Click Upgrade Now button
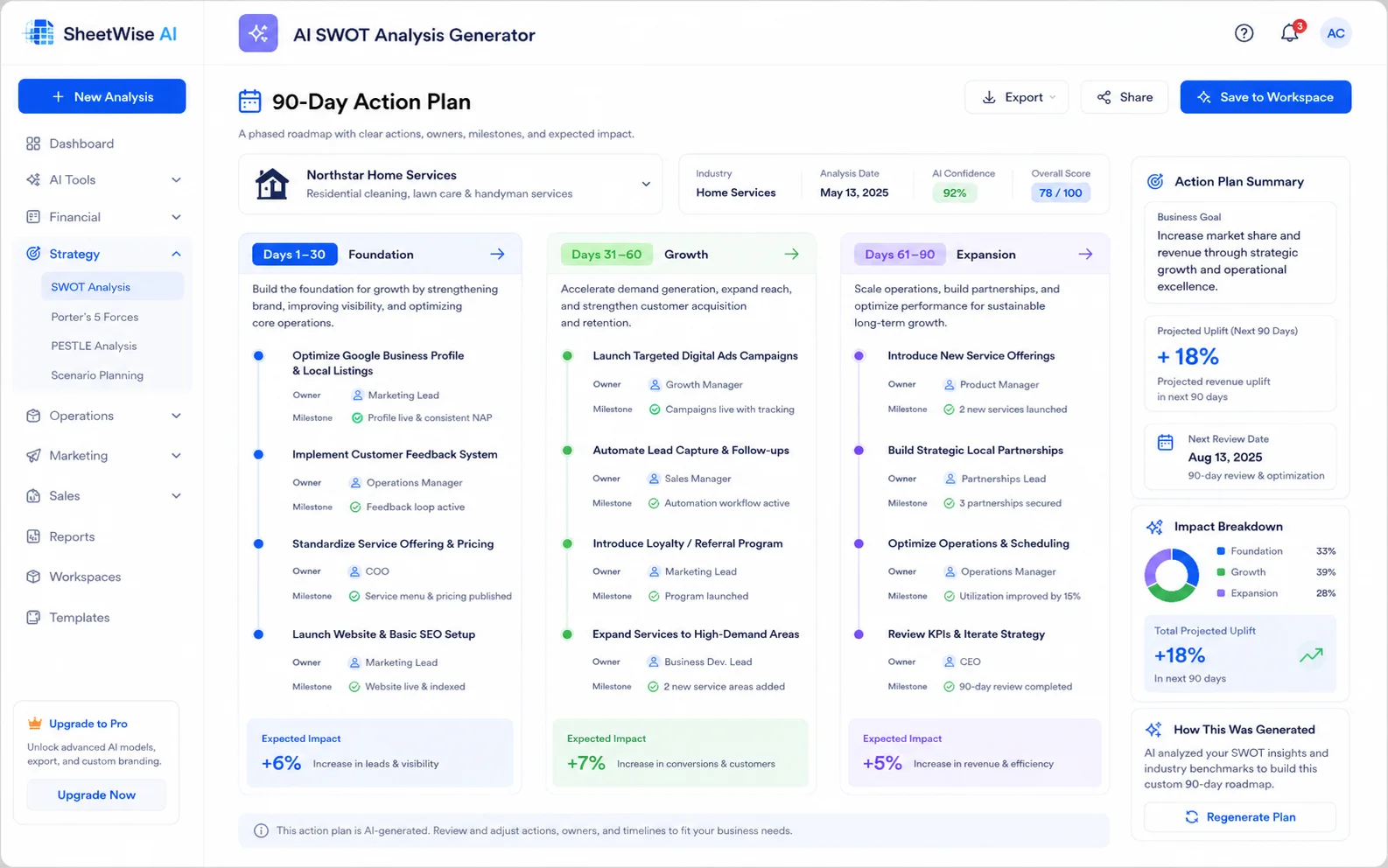This screenshot has width=1388, height=868. (x=96, y=794)
